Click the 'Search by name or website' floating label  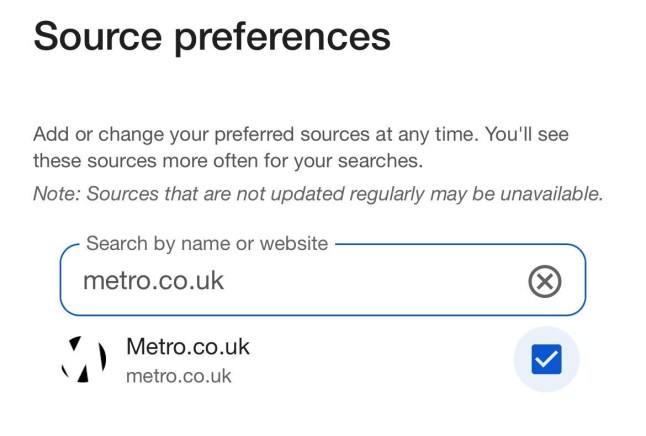pos(207,243)
